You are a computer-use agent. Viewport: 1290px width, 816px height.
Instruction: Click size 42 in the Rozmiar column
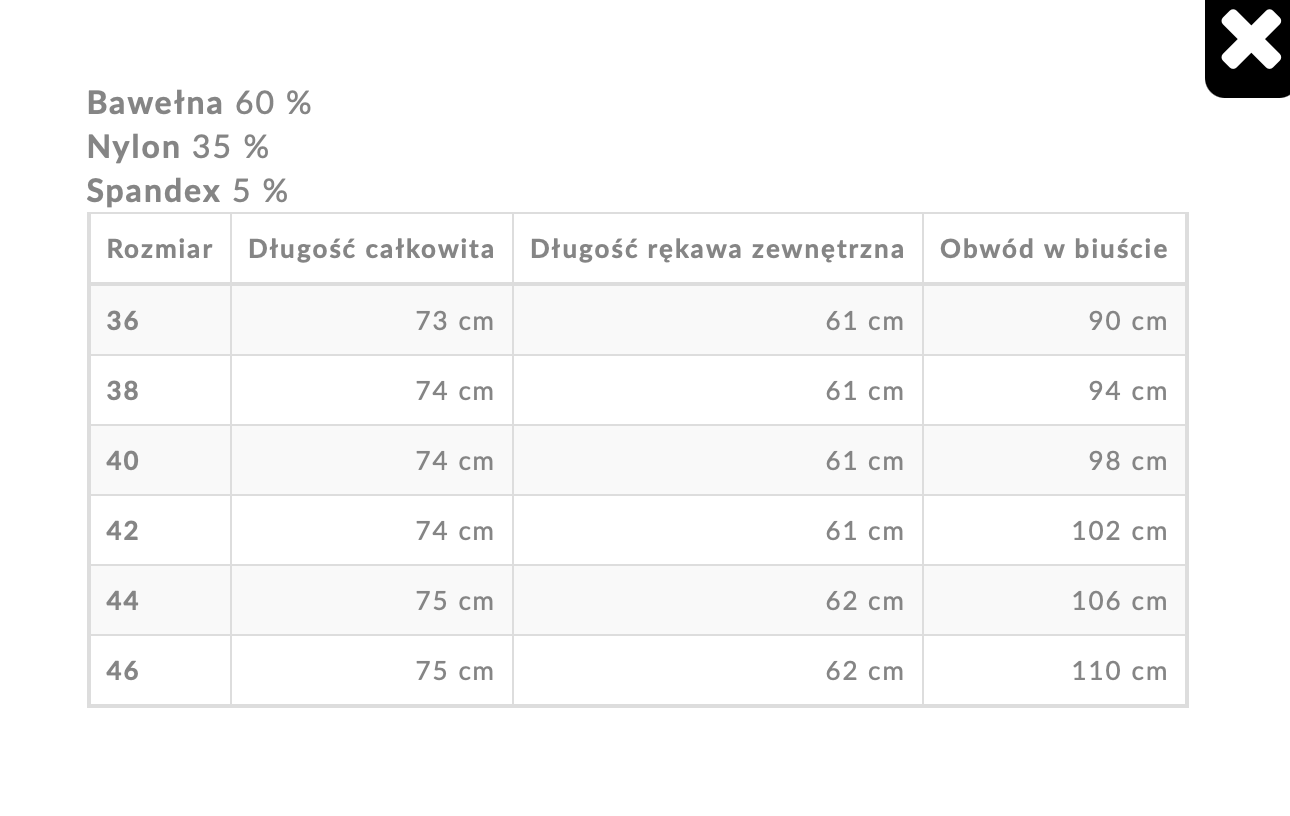coord(123,531)
